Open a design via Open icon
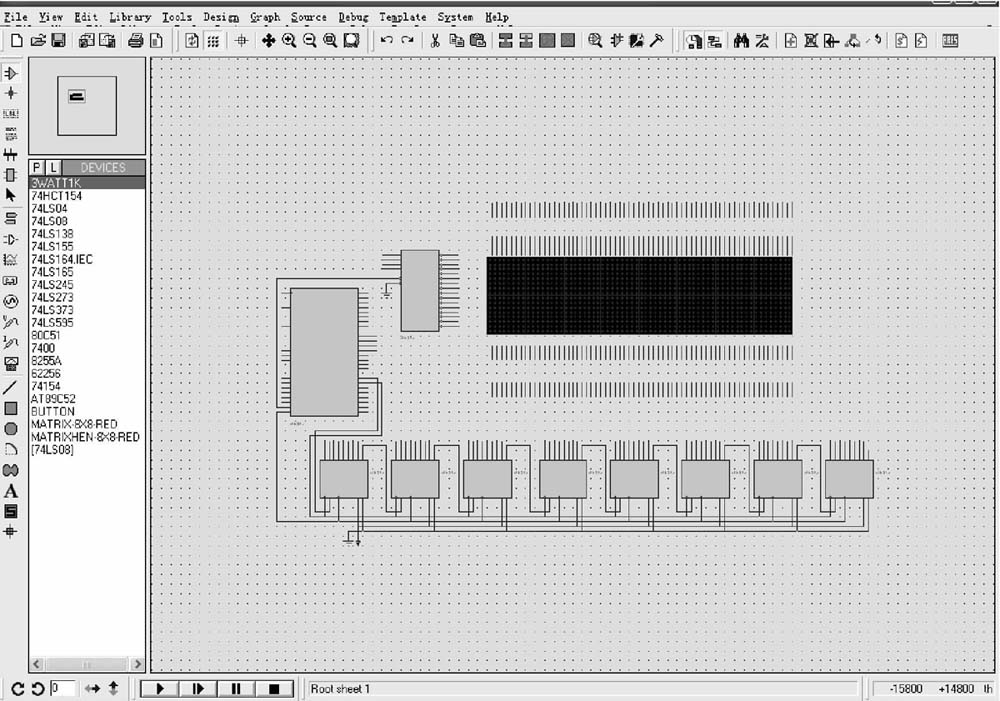This screenshot has height=701, width=1000. (x=38, y=41)
